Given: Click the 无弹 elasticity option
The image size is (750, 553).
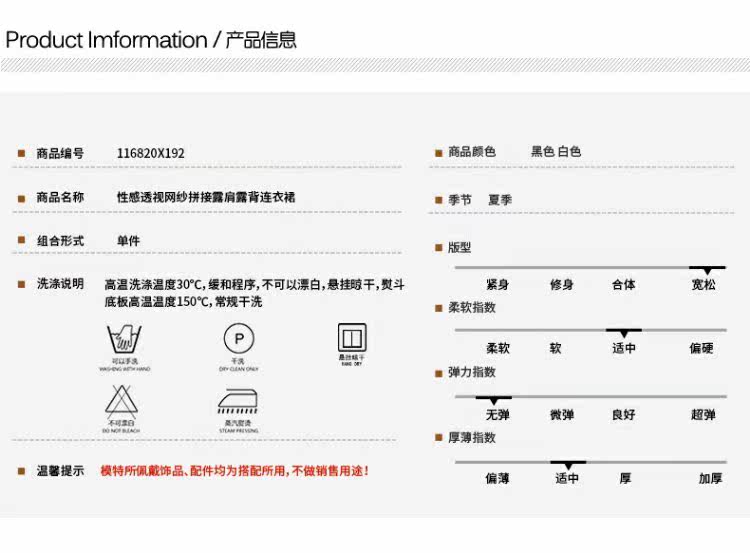Looking at the screenshot, I should click(x=497, y=415).
